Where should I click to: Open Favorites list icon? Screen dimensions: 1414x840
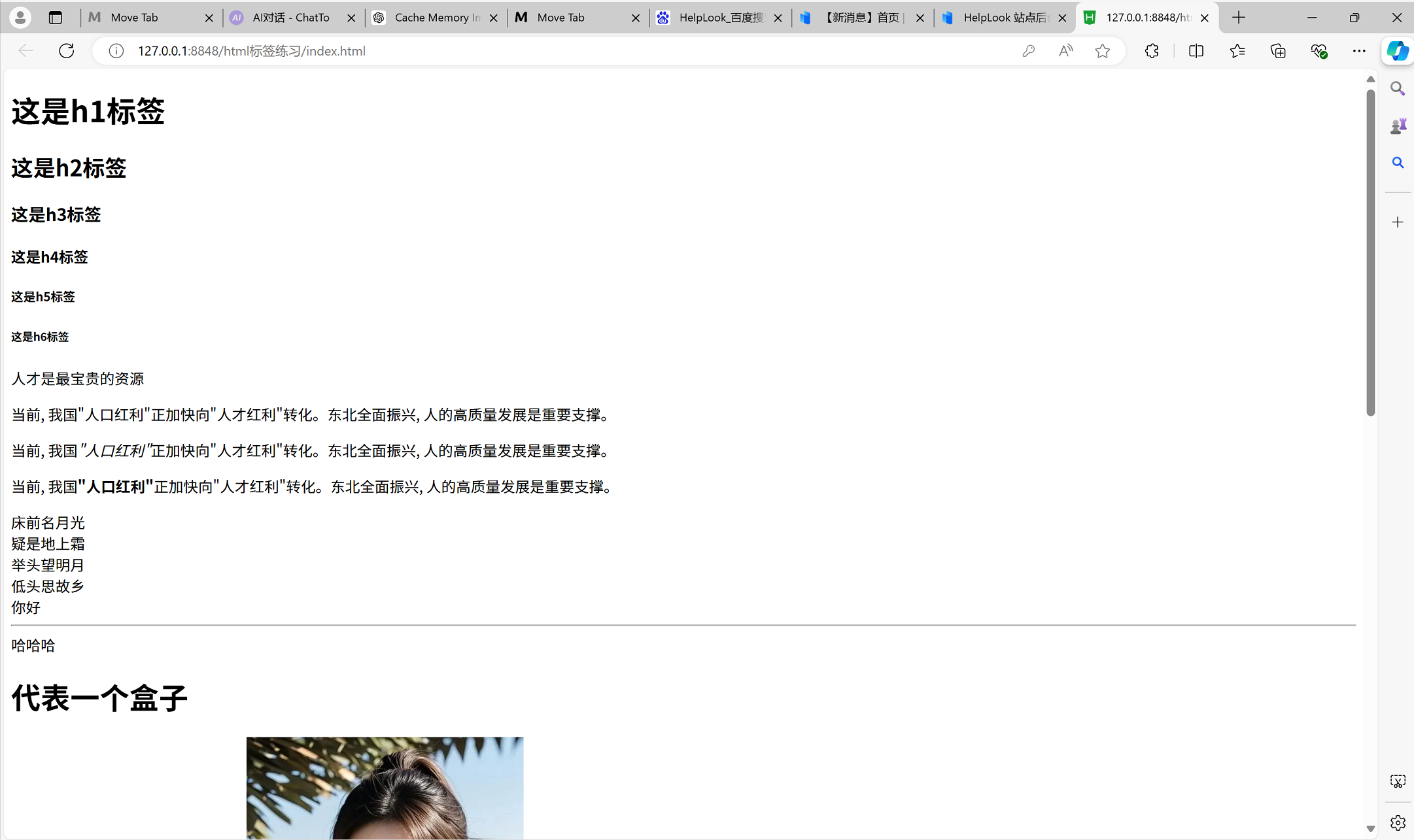(x=1237, y=51)
